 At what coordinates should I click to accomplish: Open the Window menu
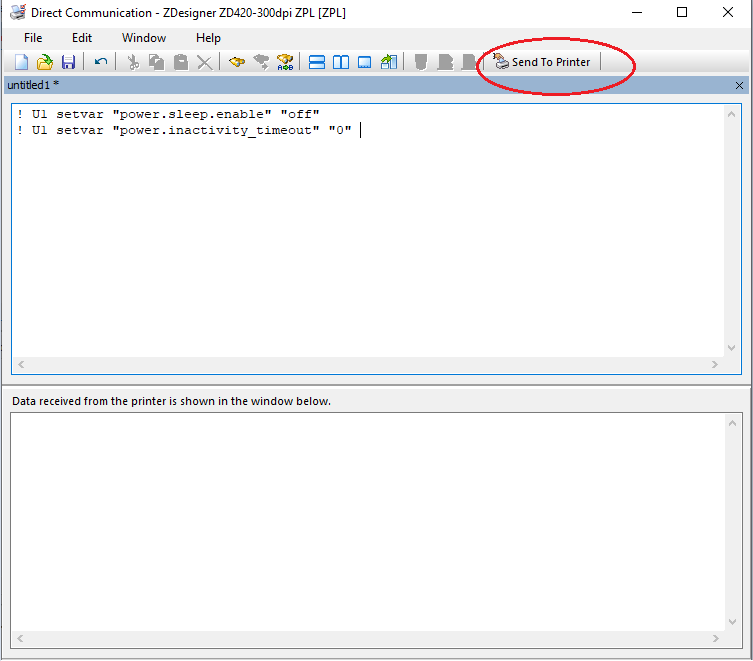click(x=144, y=38)
